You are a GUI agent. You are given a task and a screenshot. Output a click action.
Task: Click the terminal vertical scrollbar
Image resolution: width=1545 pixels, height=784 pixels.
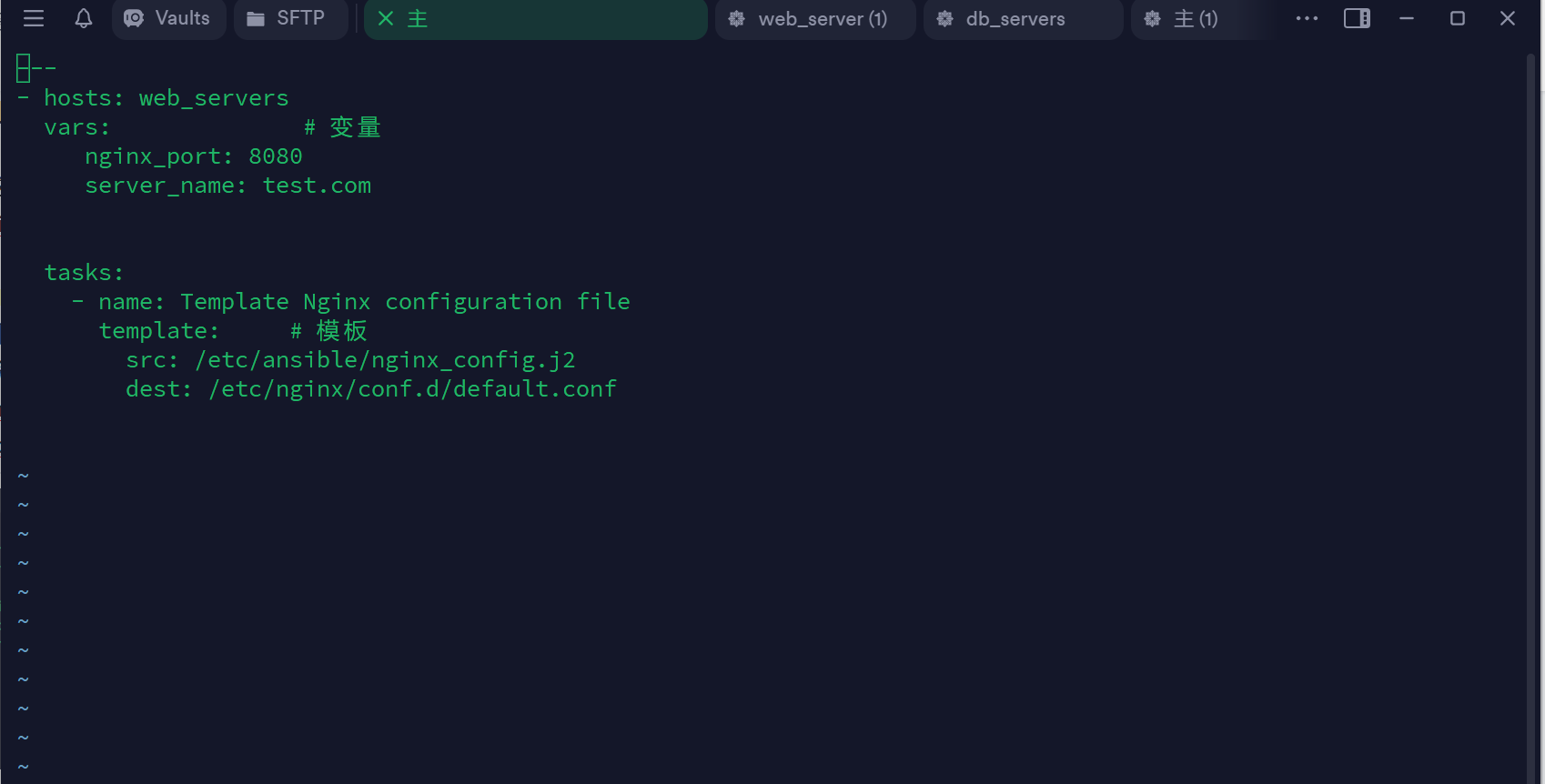(x=1531, y=418)
